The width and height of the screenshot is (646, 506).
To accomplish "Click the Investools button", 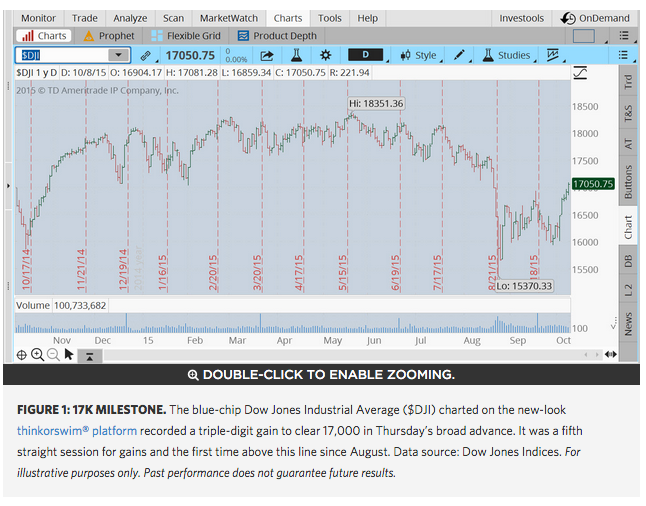I will pyautogui.click(x=522, y=18).
